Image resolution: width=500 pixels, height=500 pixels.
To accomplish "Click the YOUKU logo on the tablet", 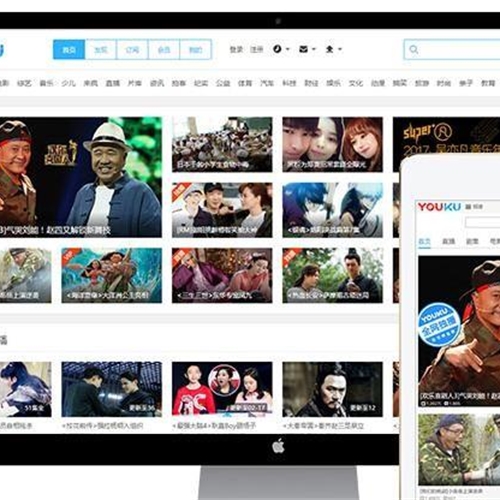I will click(439, 207).
